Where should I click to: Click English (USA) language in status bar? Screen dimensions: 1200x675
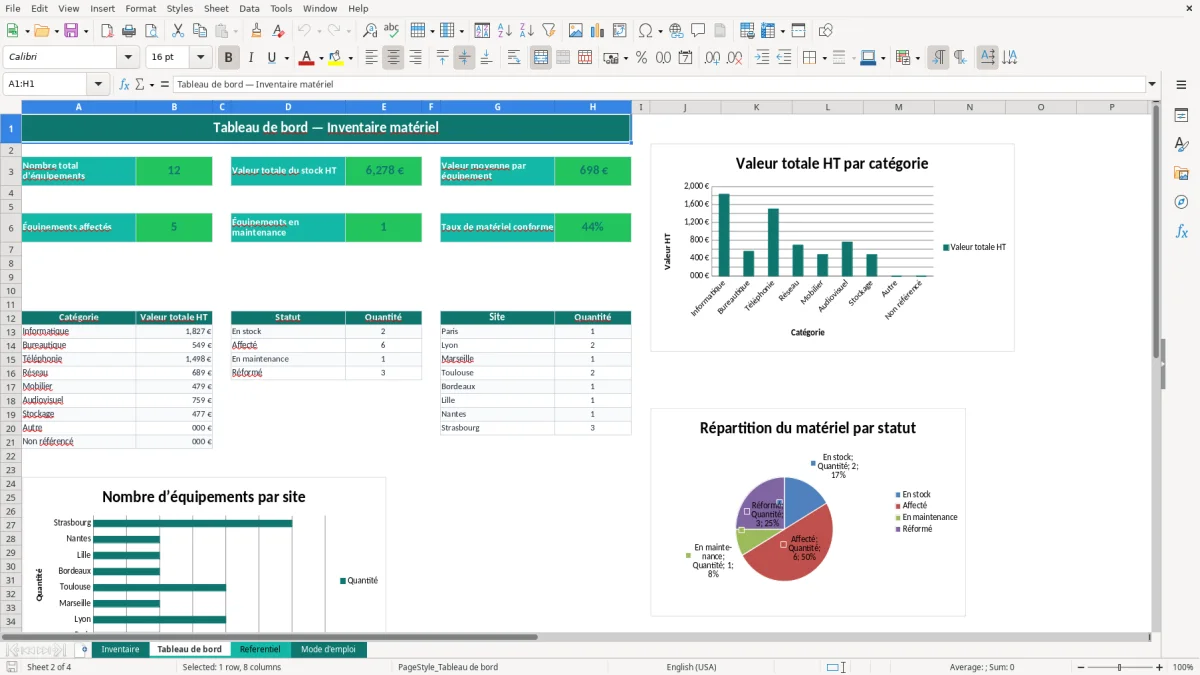click(691, 667)
